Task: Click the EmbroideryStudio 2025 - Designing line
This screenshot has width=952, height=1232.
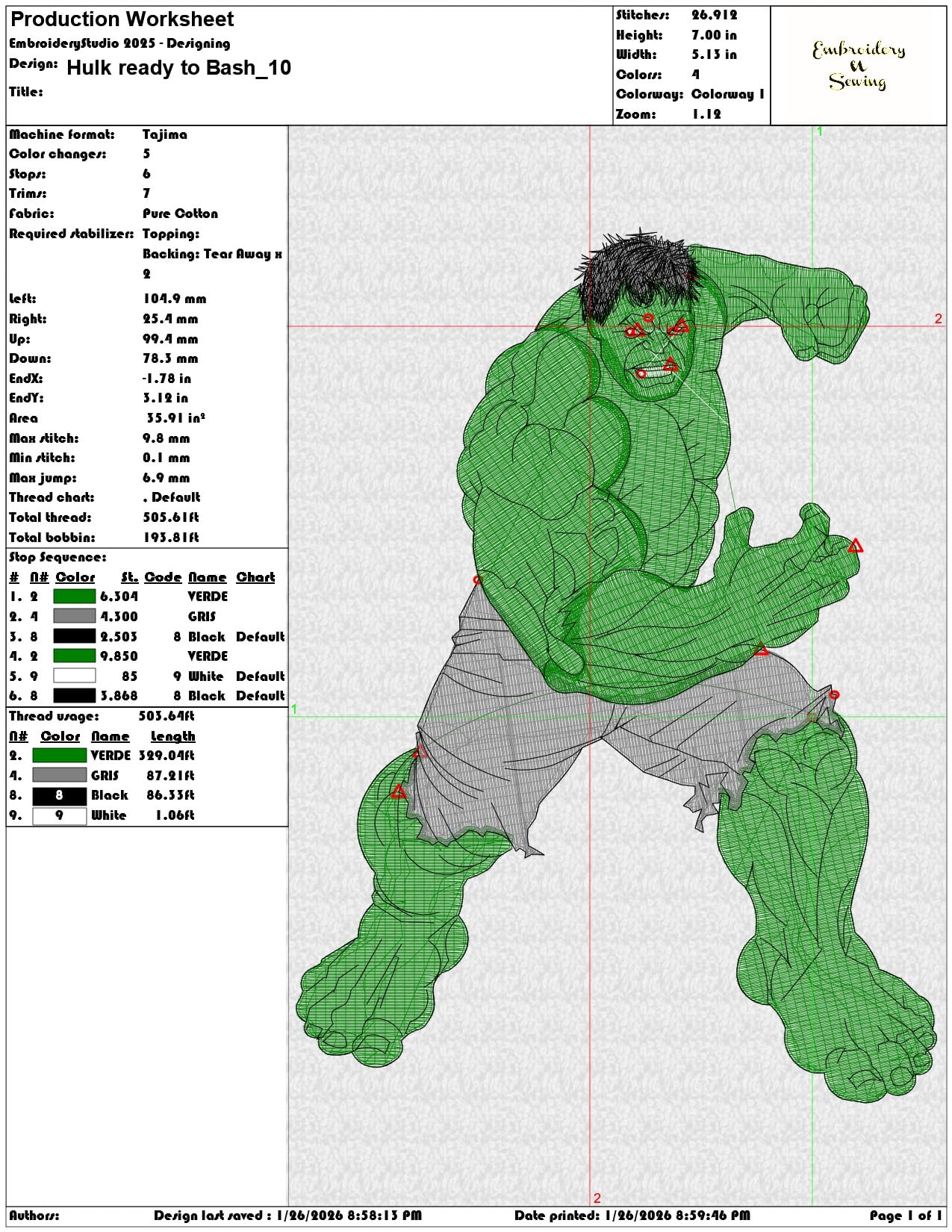Action: tap(119, 43)
